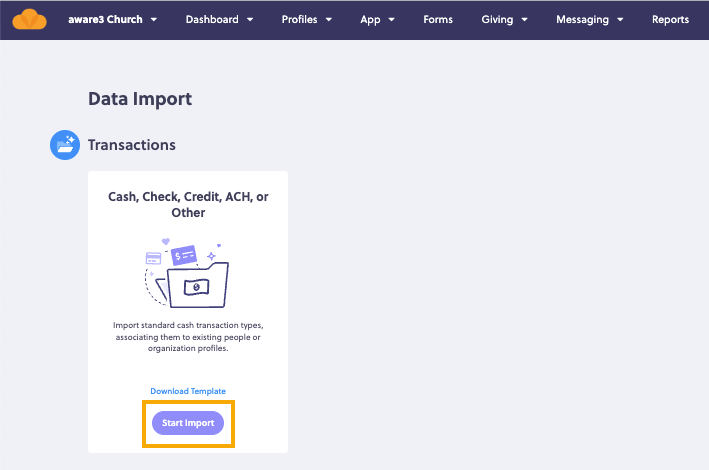Click the cash folder illustration on the card
This screenshot has width=709, height=470.
point(187,273)
